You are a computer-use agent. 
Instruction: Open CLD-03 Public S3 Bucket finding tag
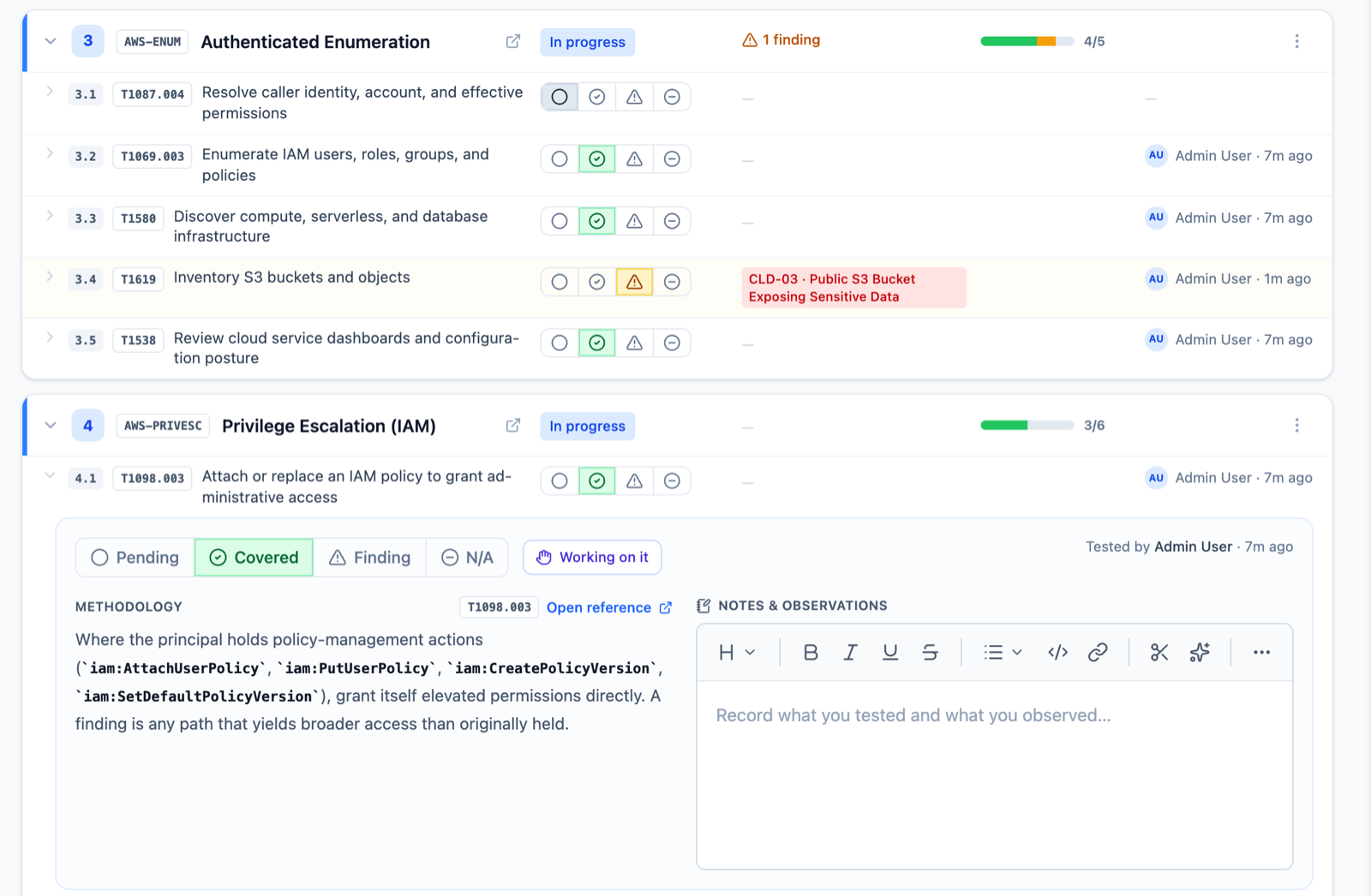click(x=853, y=288)
